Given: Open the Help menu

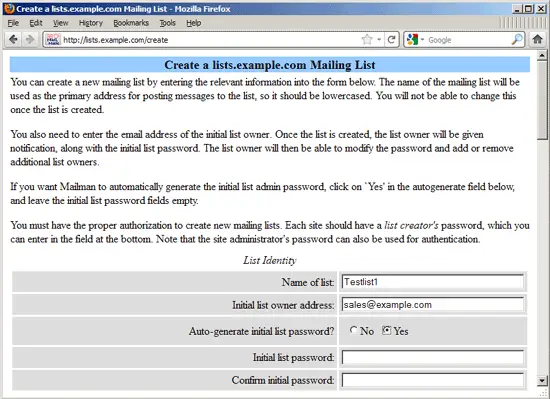Looking at the screenshot, I should coord(194,23).
